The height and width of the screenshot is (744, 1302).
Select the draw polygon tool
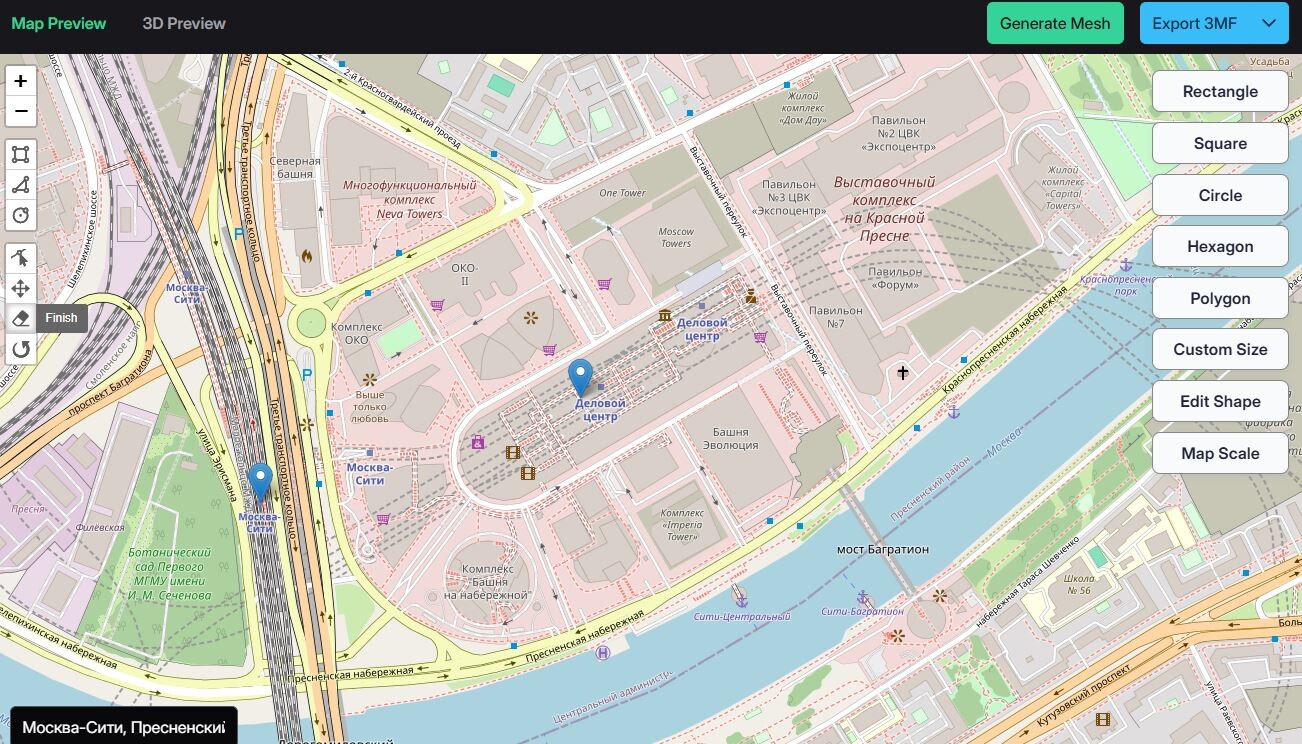(x=20, y=185)
